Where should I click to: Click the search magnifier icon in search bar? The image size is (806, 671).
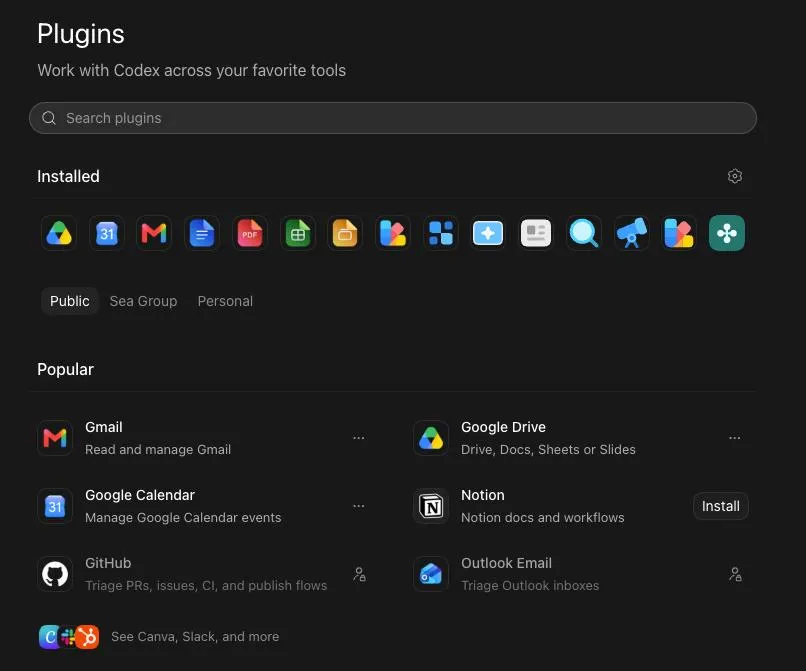pyautogui.click(x=49, y=118)
